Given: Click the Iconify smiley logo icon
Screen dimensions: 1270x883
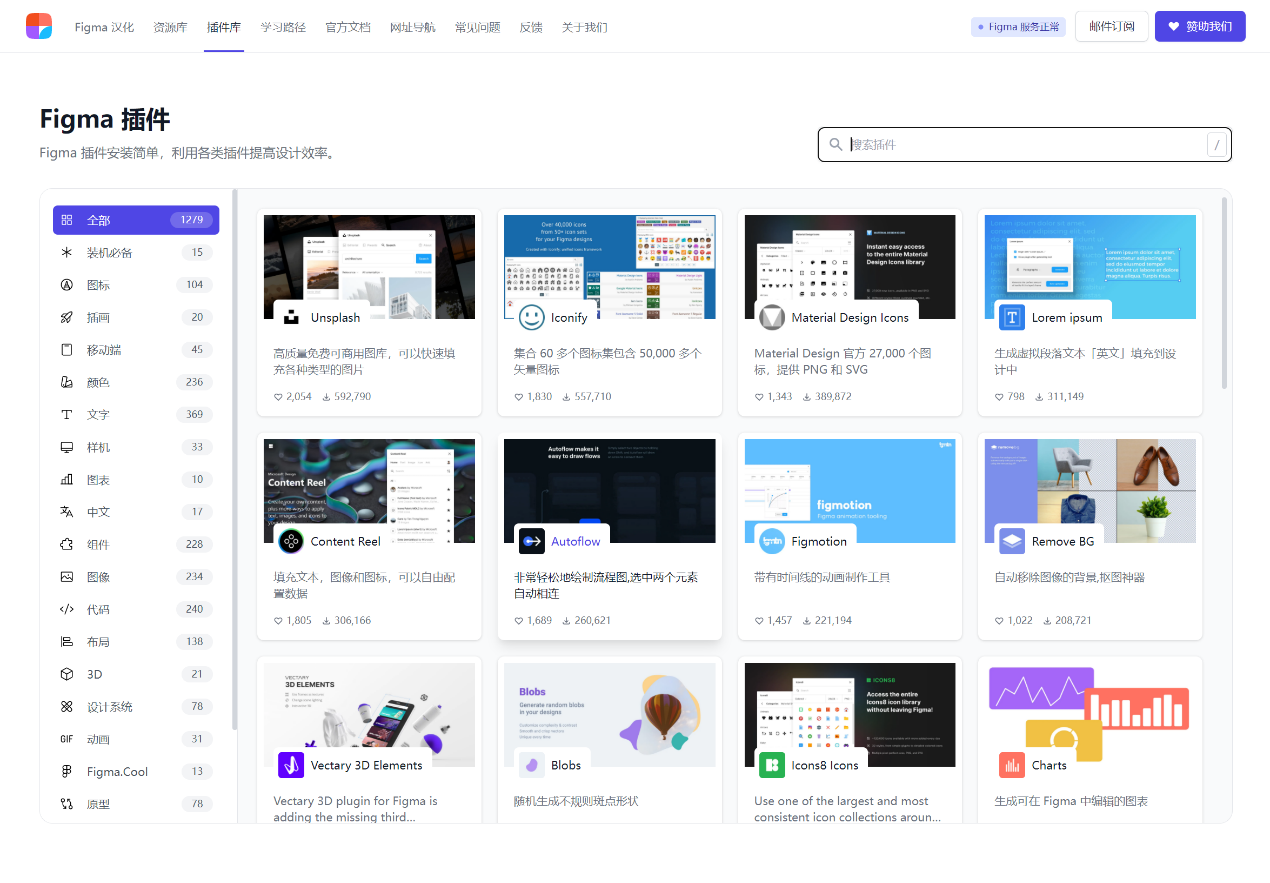Looking at the screenshot, I should (x=532, y=317).
